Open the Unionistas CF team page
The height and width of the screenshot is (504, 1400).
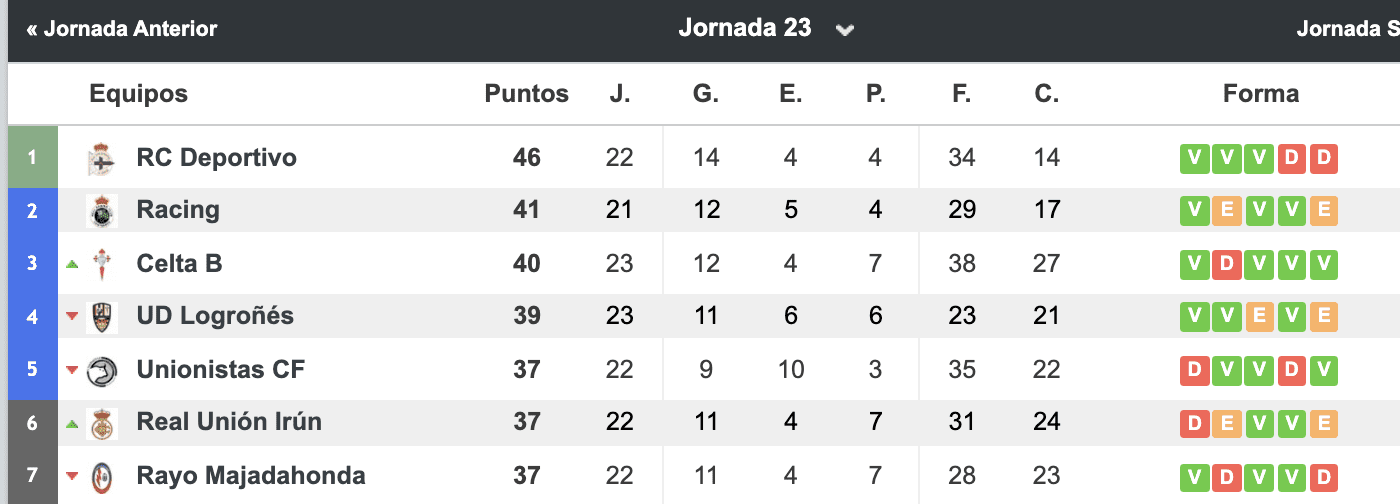coord(220,370)
